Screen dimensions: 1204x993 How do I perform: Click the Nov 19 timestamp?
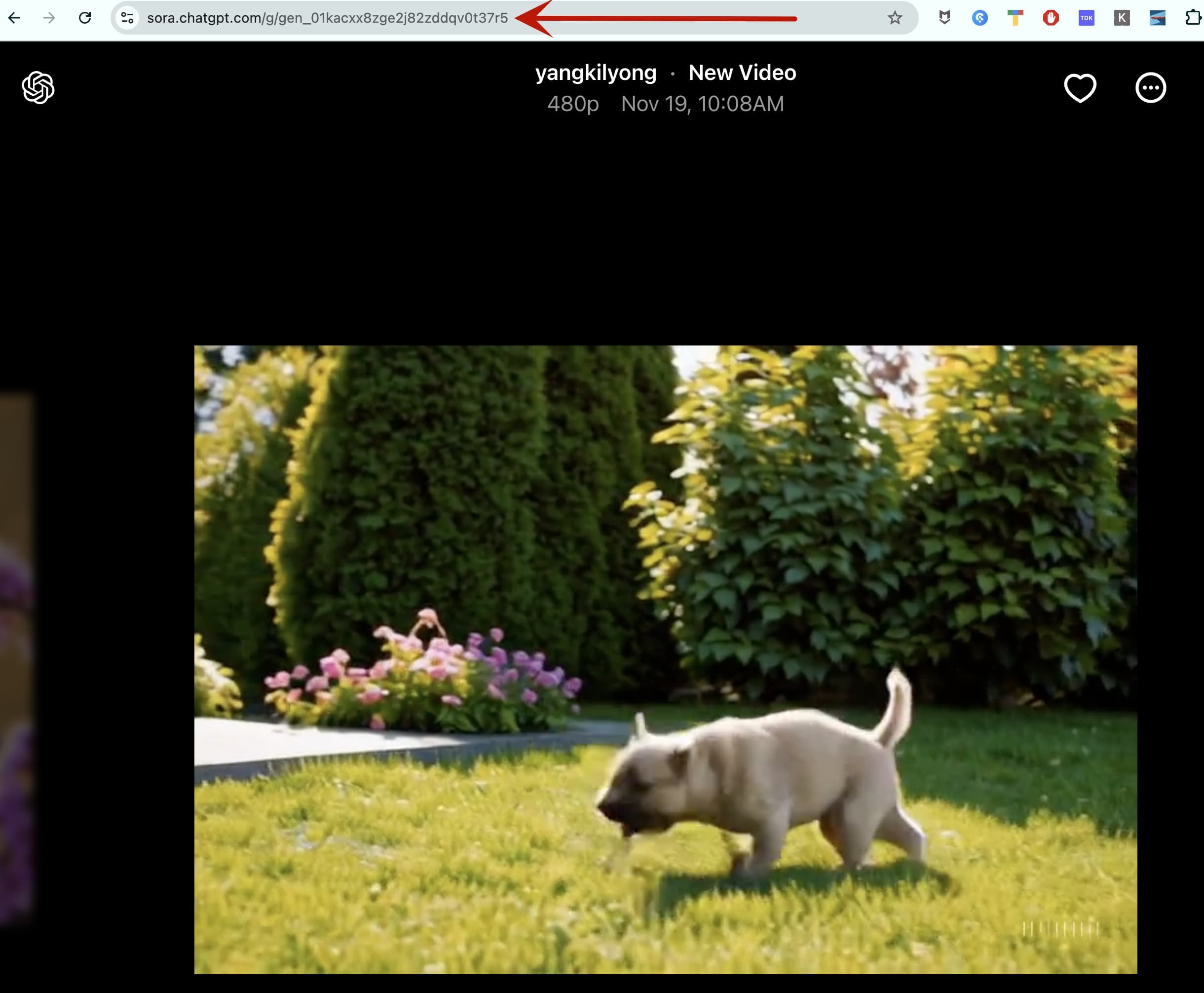coord(702,104)
